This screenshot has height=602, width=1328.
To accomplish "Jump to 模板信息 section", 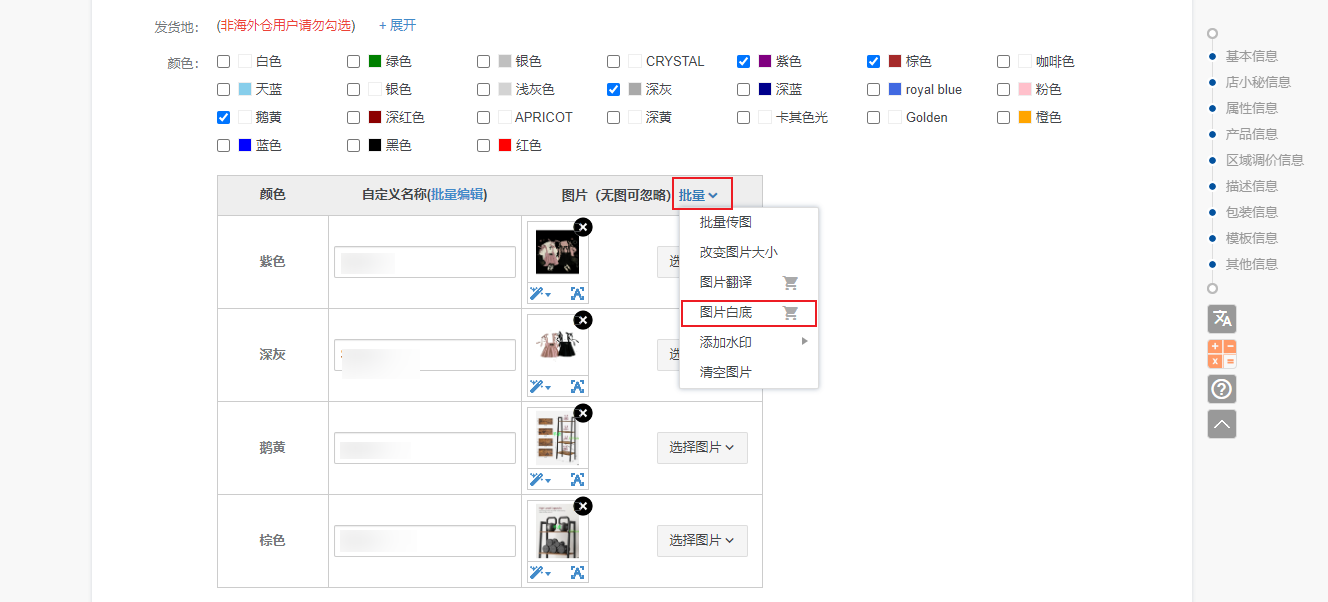I will point(1251,238).
